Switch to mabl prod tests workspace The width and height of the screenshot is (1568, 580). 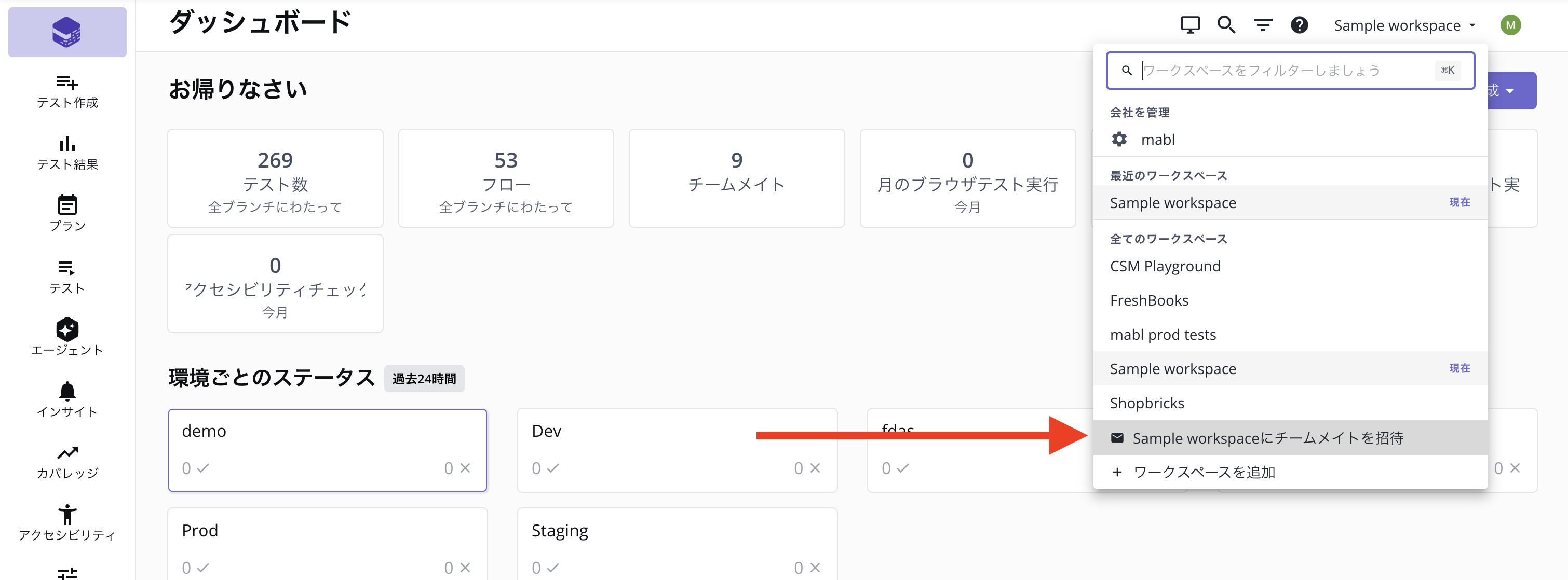coord(1290,335)
